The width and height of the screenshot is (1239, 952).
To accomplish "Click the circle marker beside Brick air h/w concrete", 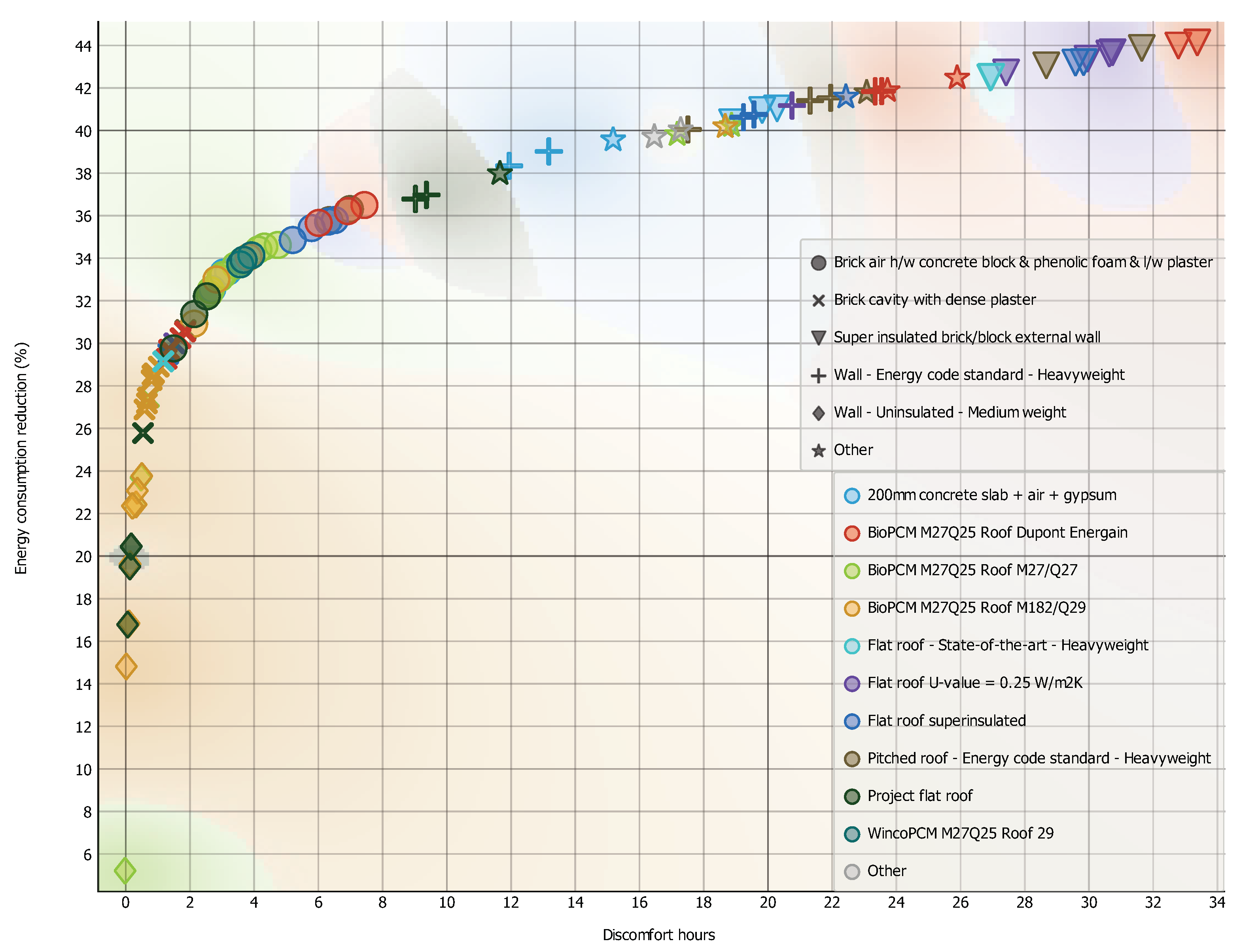I will point(818,263).
